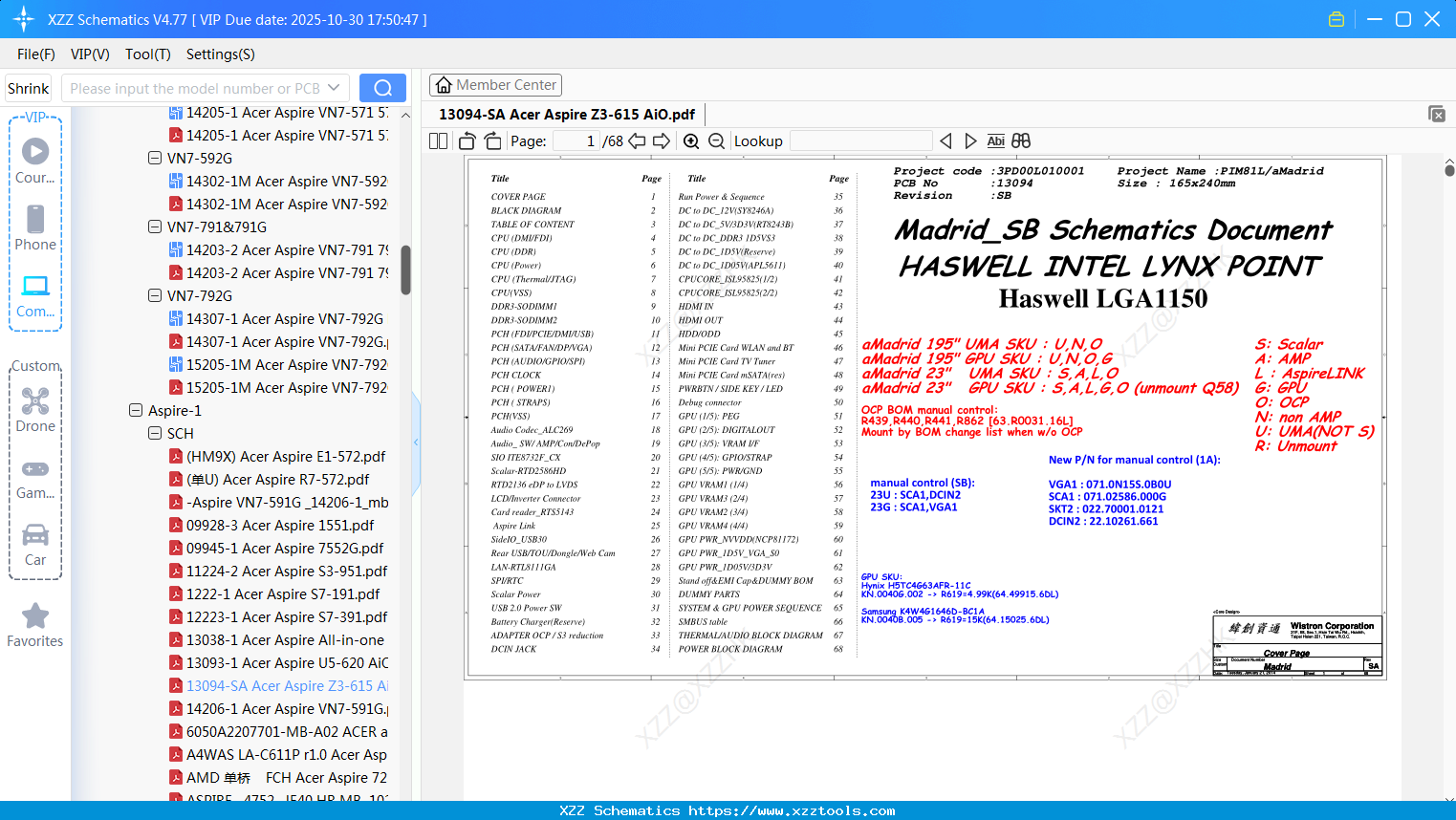Open the 14205-1 Acer Aspire VN7-571 board-view file
Screen dimensions: 1456x820
coord(278,113)
